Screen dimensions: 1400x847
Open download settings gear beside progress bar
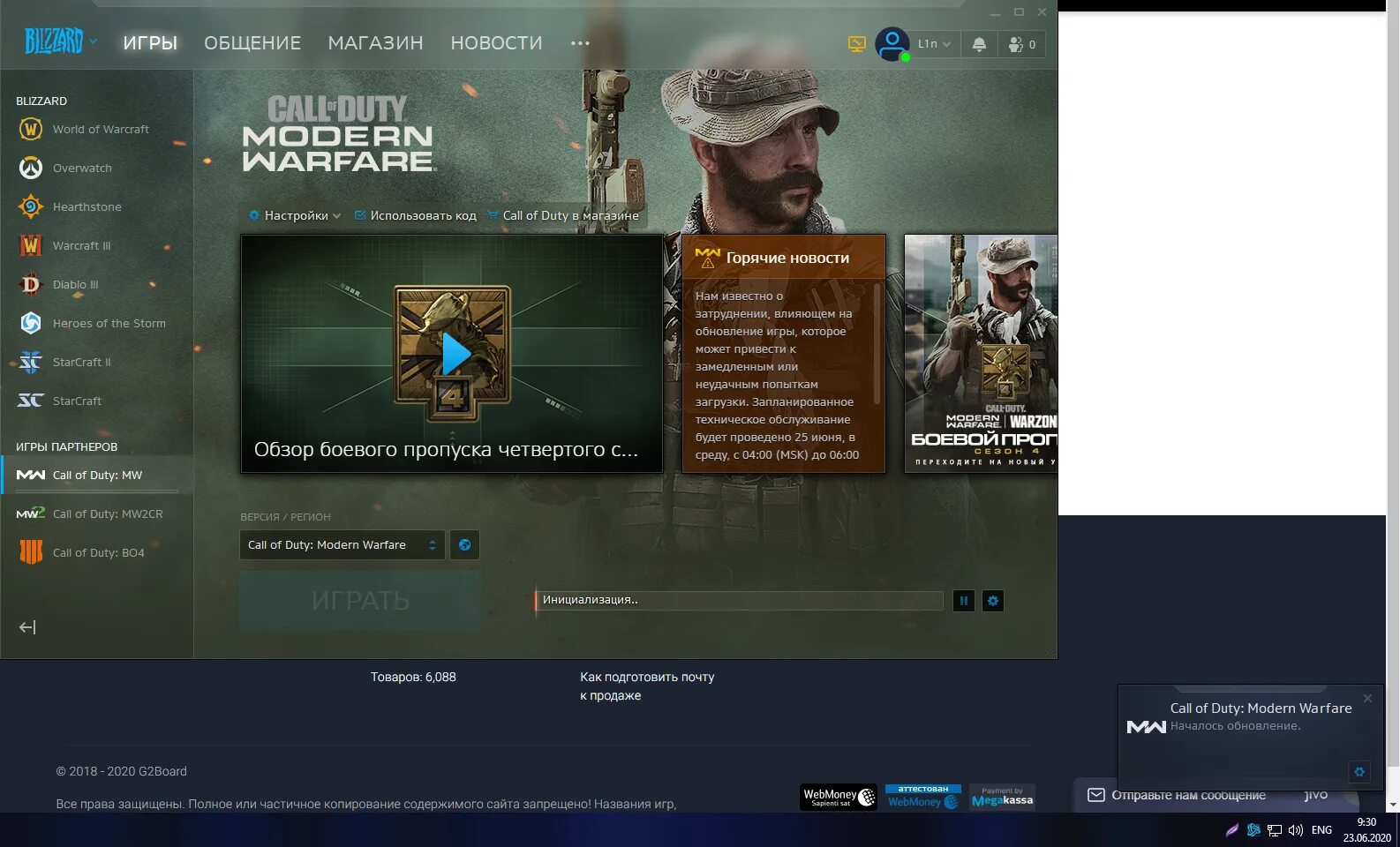[x=993, y=601]
